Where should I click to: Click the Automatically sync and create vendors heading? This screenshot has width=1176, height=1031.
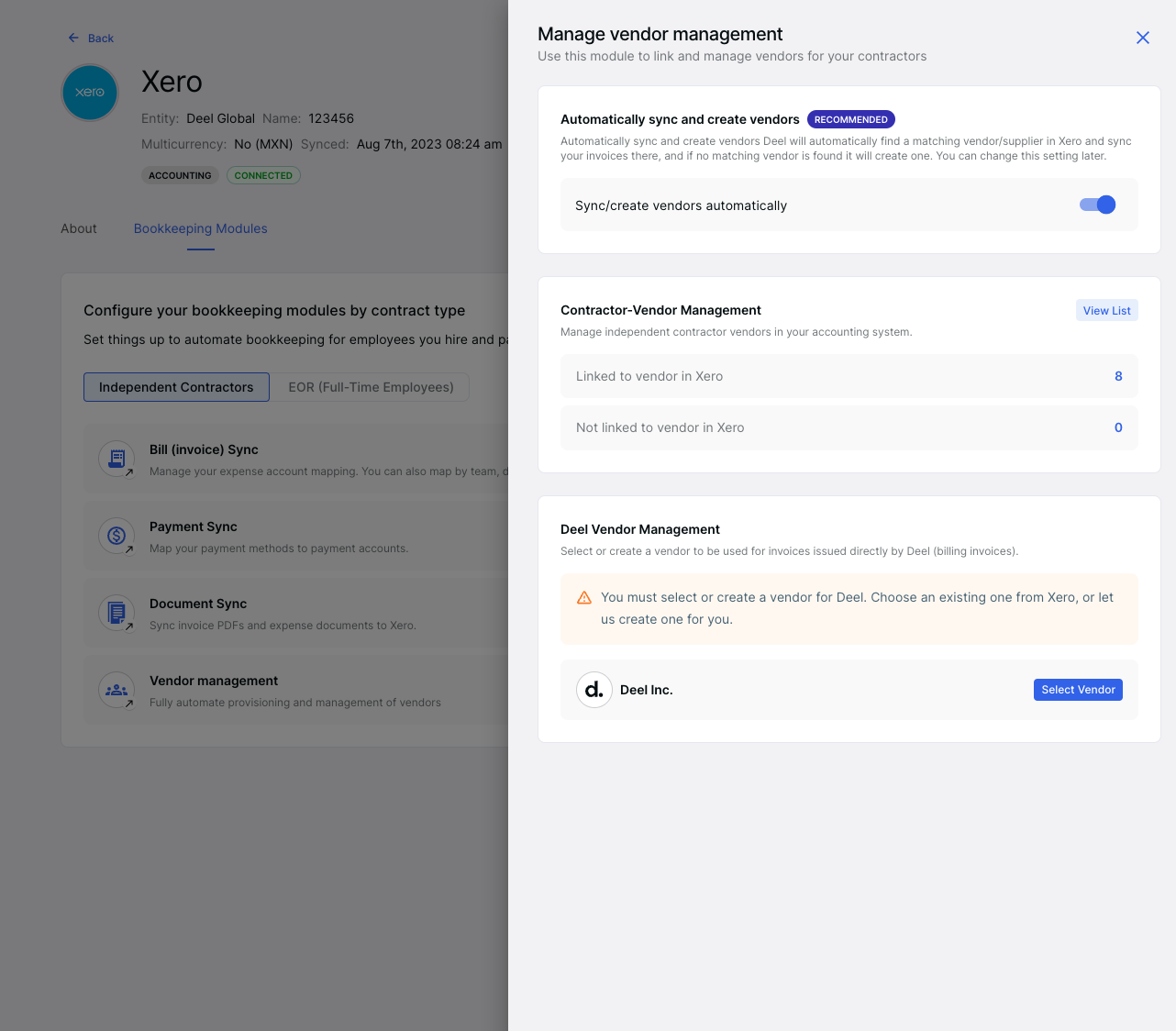pyautogui.click(x=680, y=119)
